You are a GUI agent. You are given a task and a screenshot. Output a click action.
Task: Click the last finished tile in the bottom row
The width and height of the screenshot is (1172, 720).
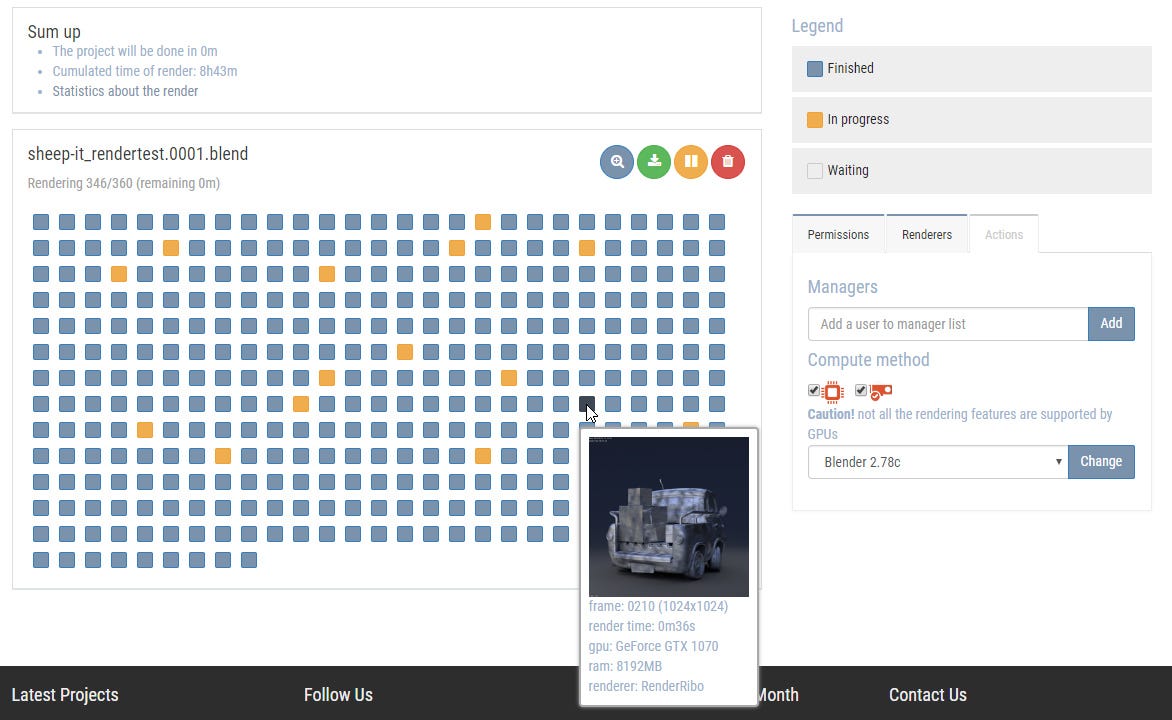pyautogui.click(x=249, y=560)
